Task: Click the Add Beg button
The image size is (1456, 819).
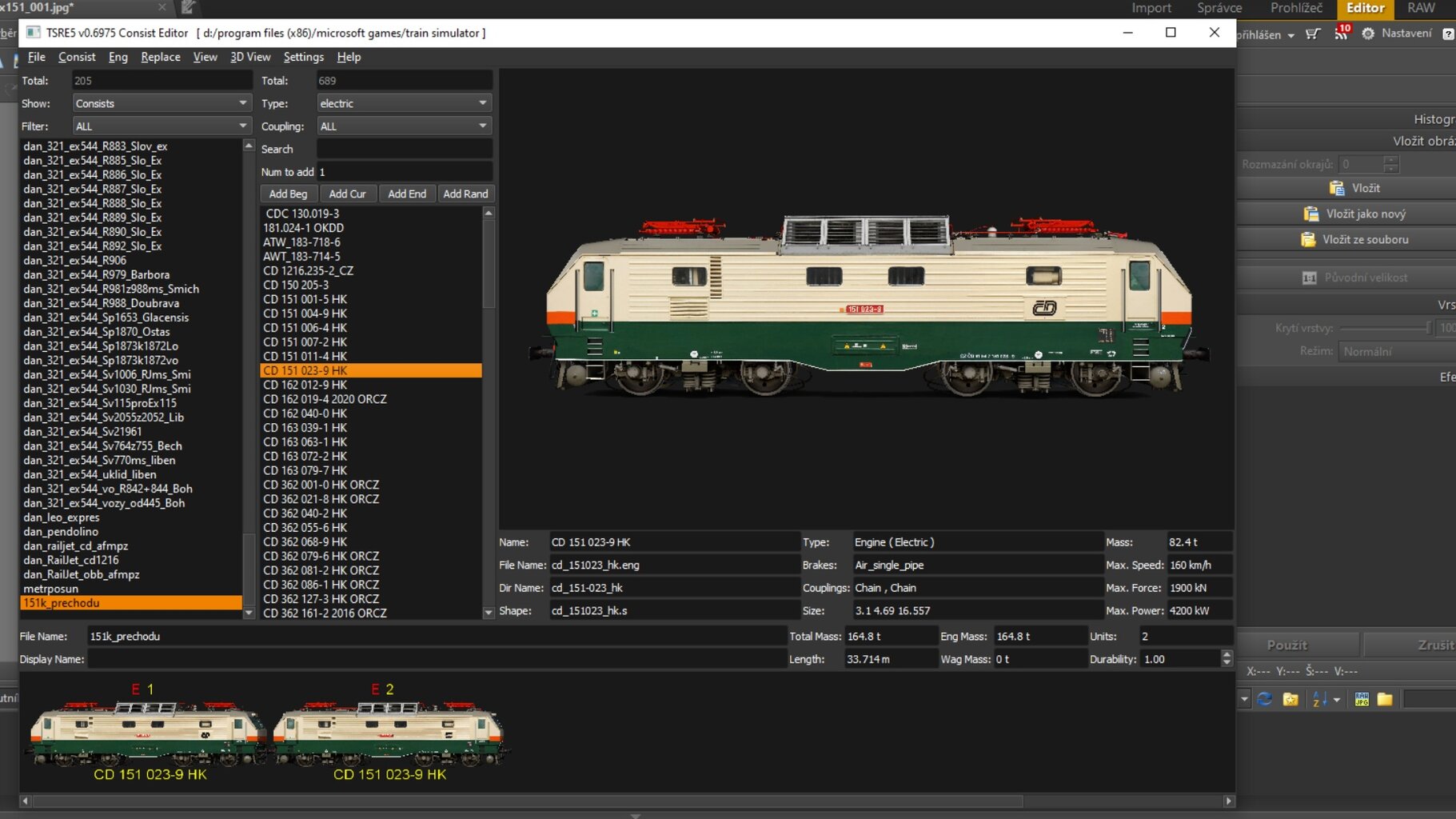Action: 288,194
